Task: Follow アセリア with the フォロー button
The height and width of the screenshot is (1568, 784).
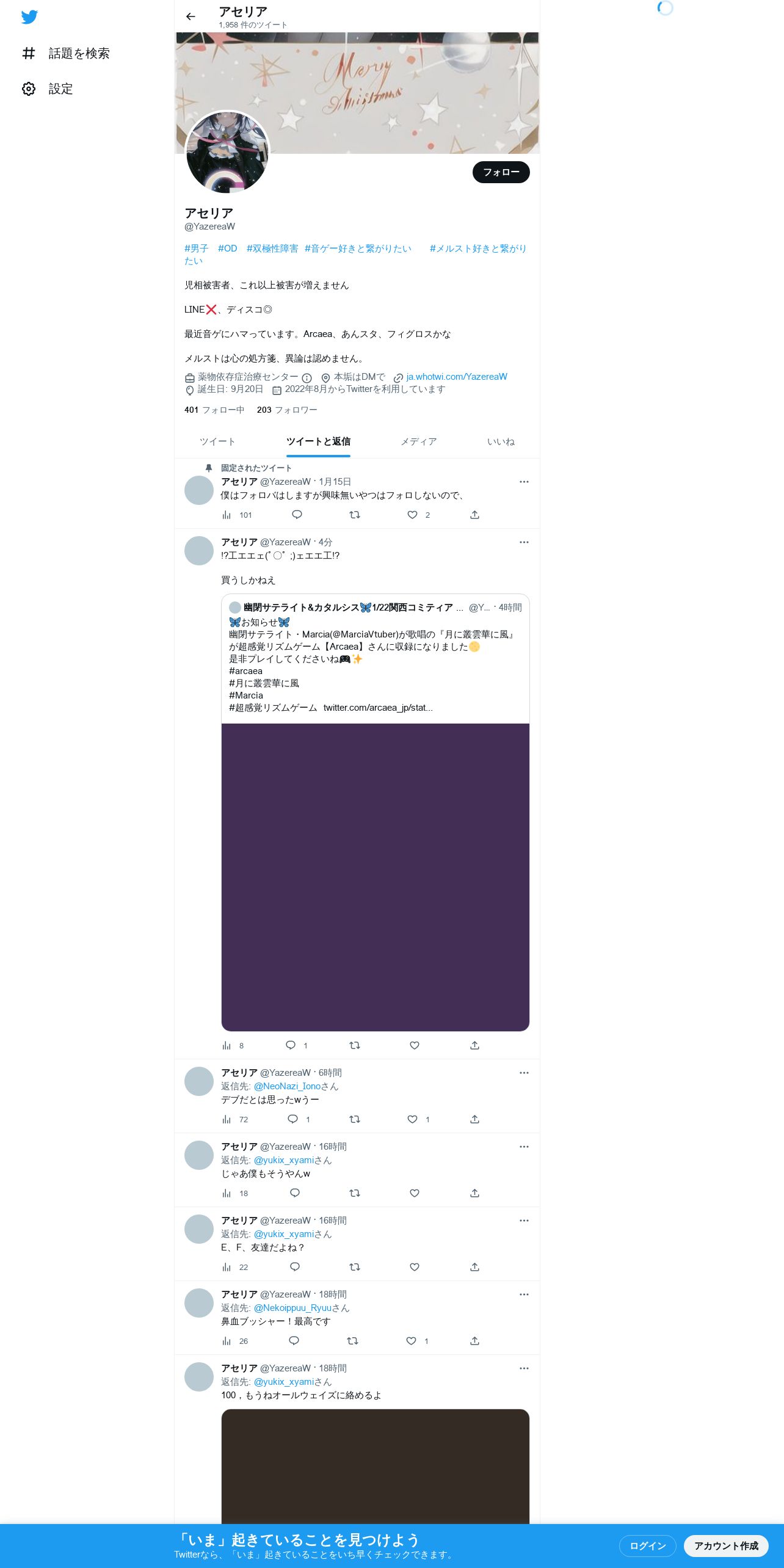Action: click(501, 172)
